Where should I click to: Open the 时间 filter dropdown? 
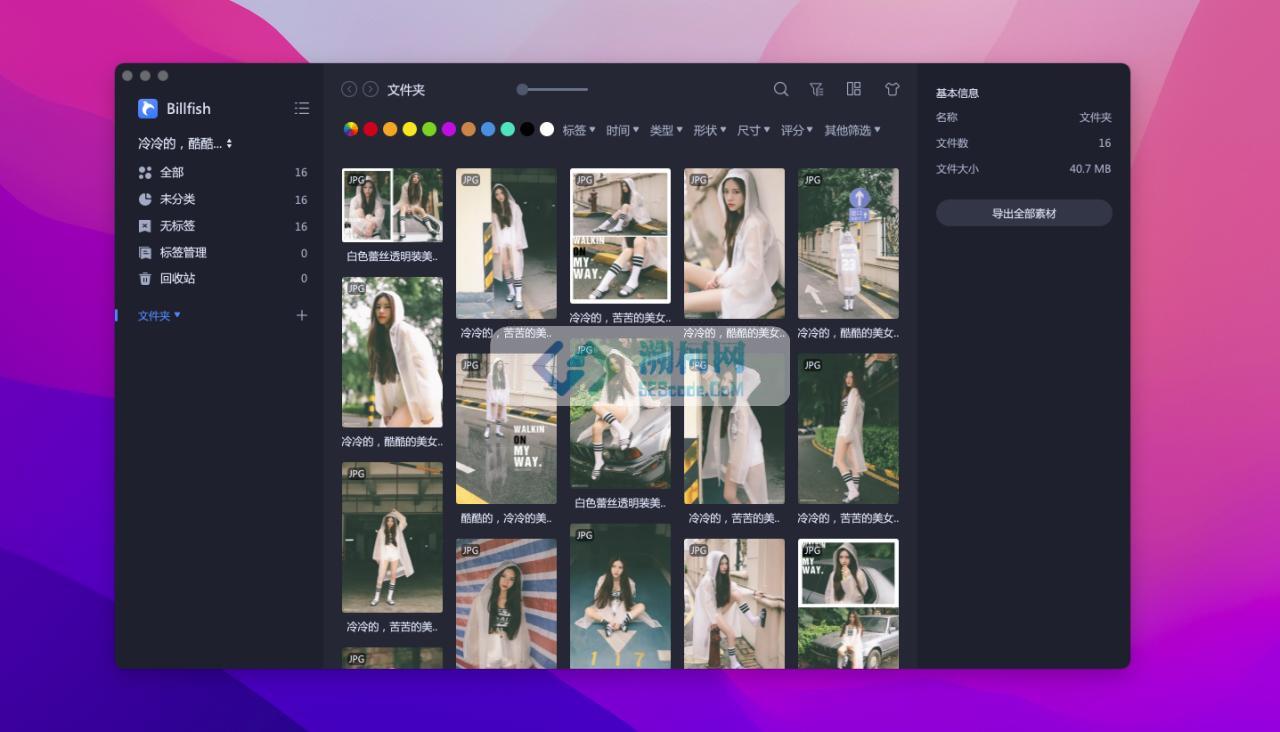tap(623, 130)
